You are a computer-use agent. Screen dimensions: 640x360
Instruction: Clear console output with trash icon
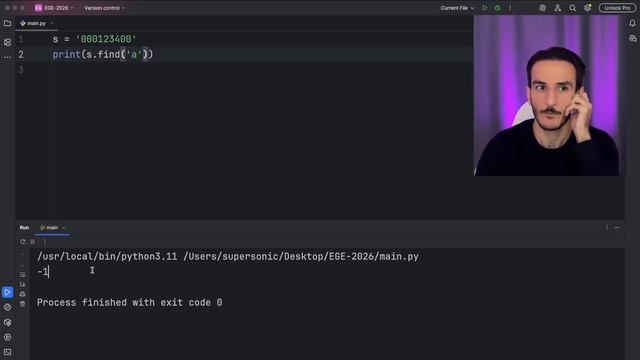[22, 304]
